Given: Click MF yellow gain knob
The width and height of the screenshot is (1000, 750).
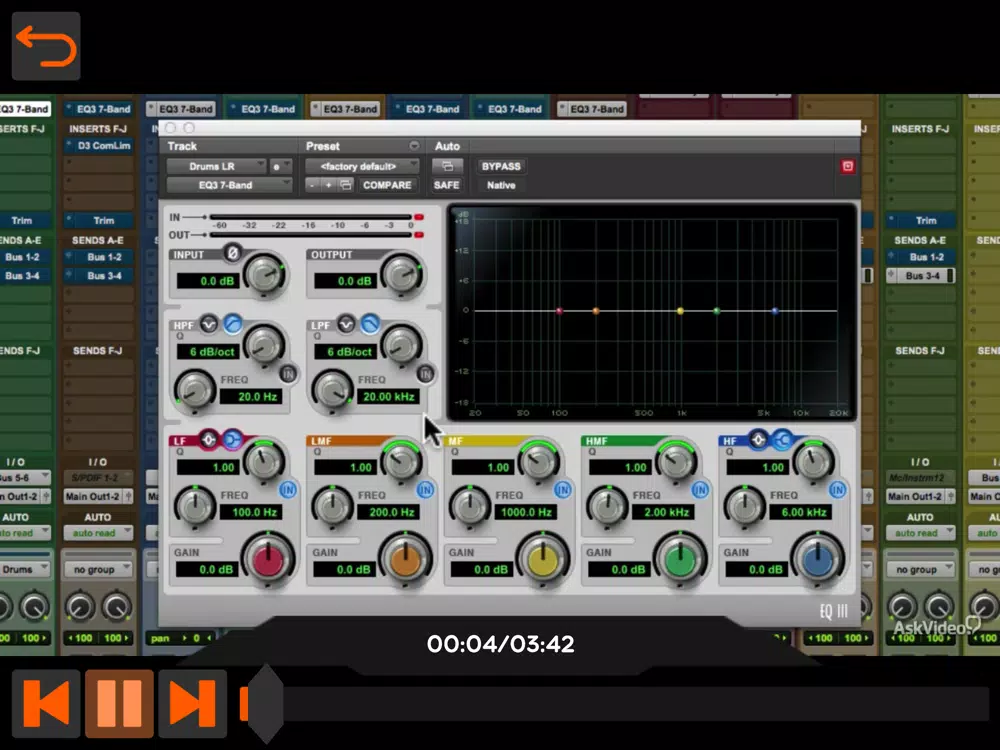Looking at the screenshot, I should pos(543,560).
